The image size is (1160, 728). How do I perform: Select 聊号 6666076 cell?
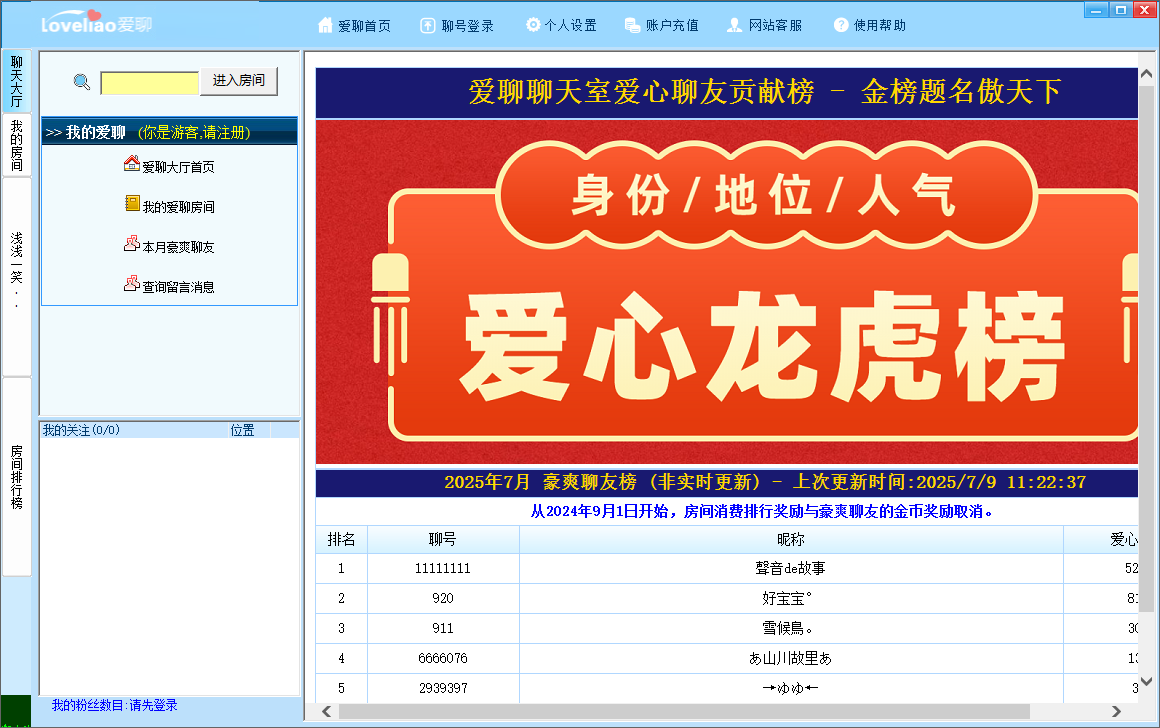[442, 658]
